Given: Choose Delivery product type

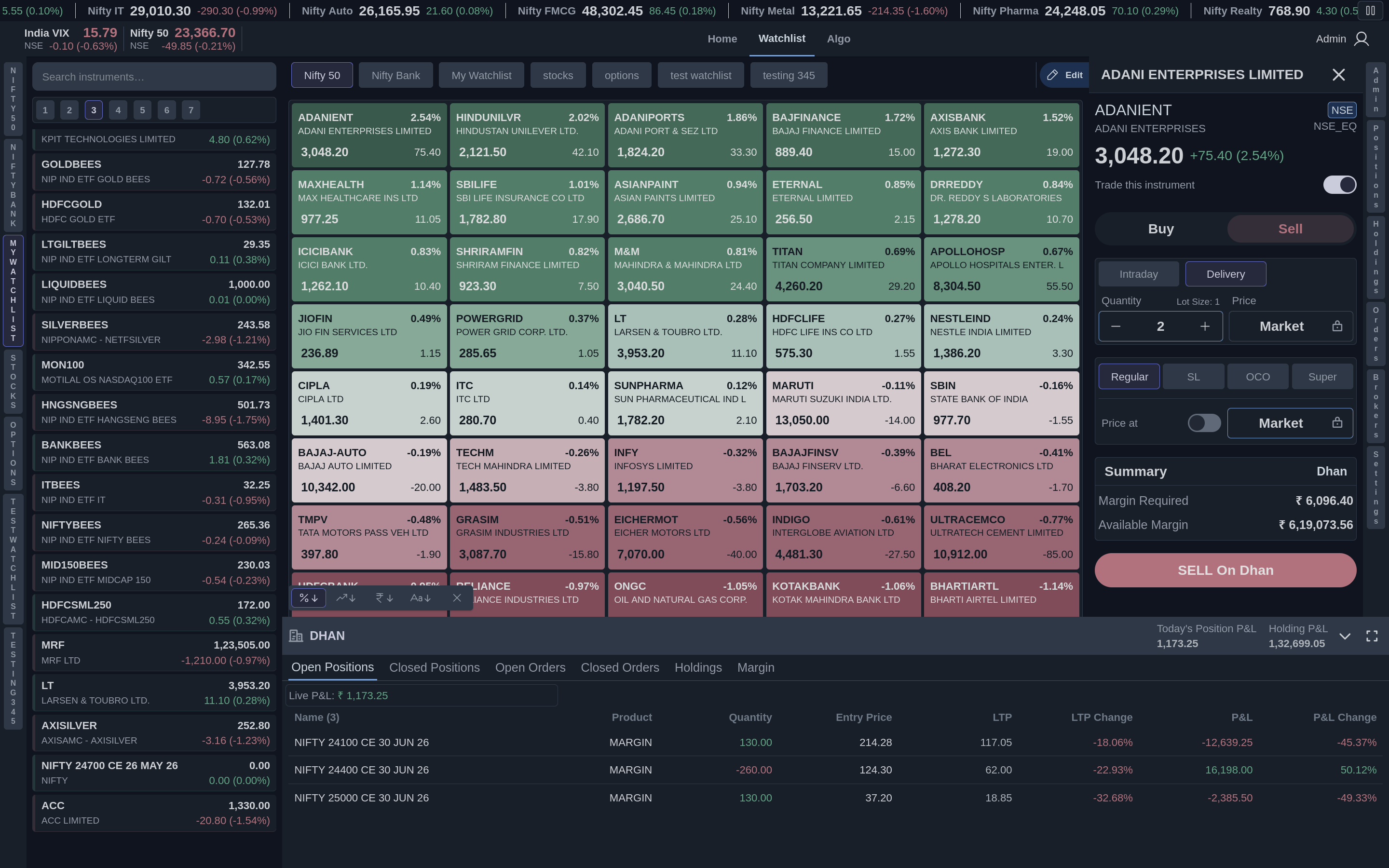Looking at the screenshot, I should (1226, 274).
